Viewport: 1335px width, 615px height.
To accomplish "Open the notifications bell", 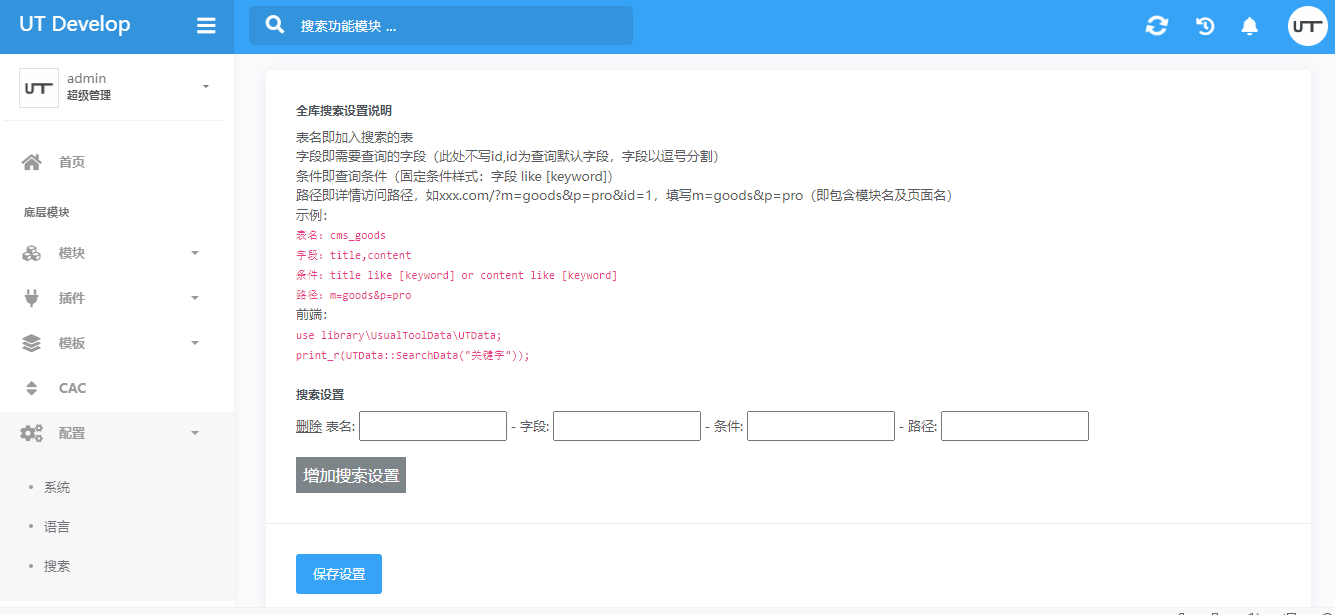I will 1249,26.
